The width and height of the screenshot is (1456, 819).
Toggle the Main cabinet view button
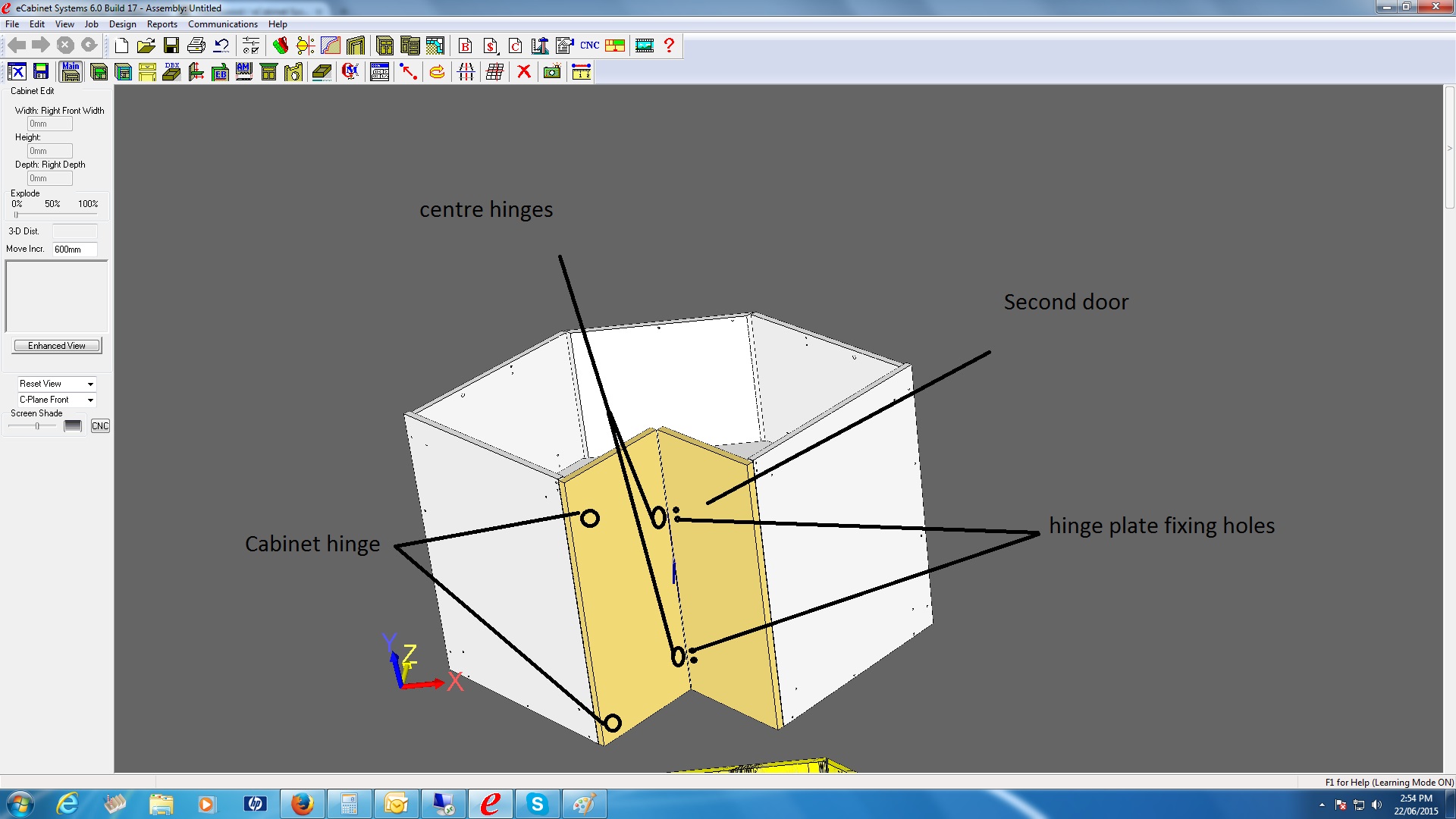pyautogui.click(x=71, y=72)
